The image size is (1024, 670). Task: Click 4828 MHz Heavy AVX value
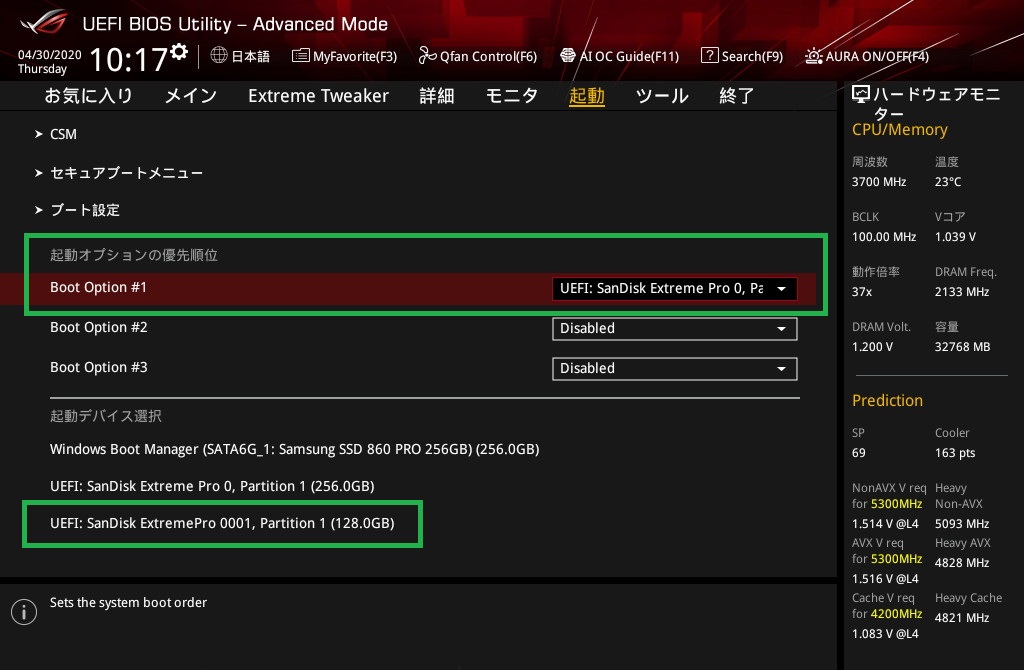coord(961,562)
